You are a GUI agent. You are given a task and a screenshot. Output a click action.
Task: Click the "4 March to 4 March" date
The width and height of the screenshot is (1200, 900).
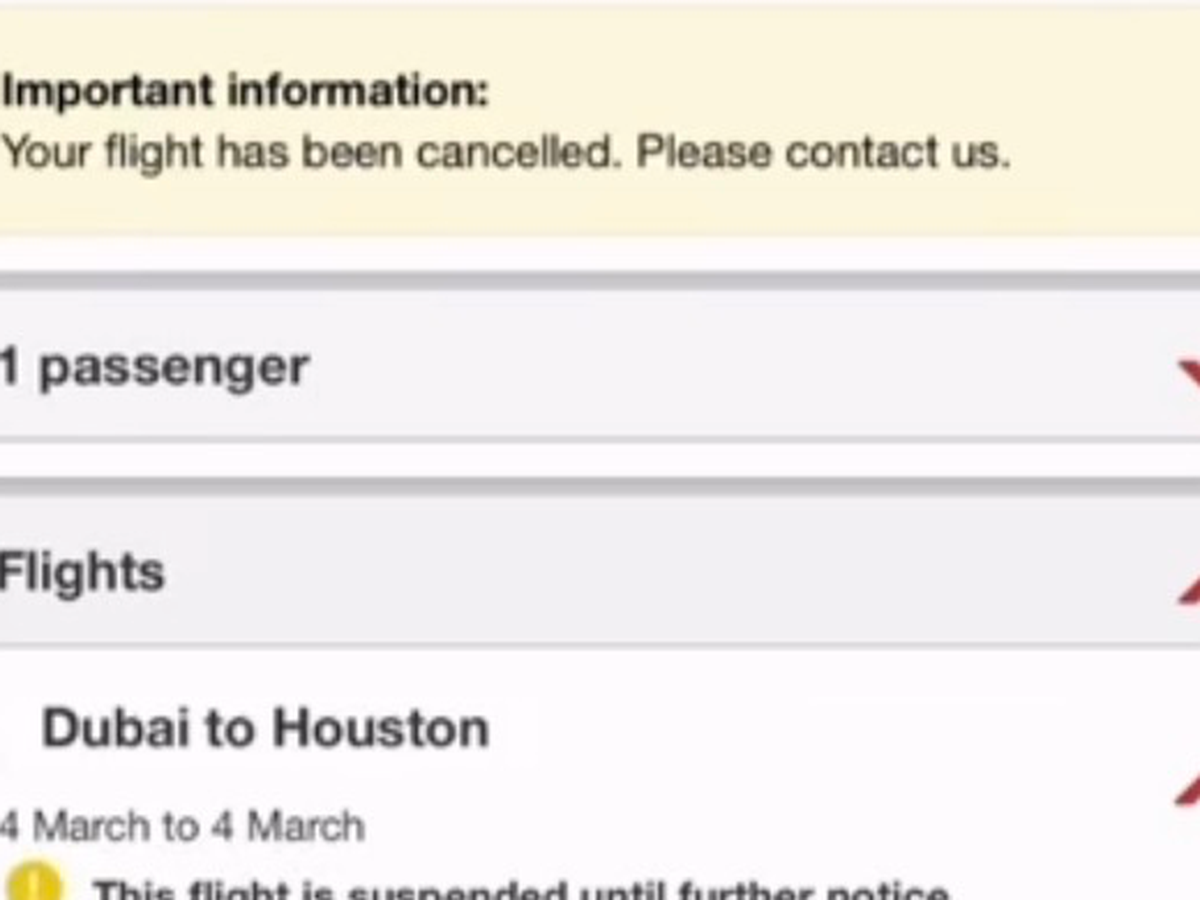point(182,827)
